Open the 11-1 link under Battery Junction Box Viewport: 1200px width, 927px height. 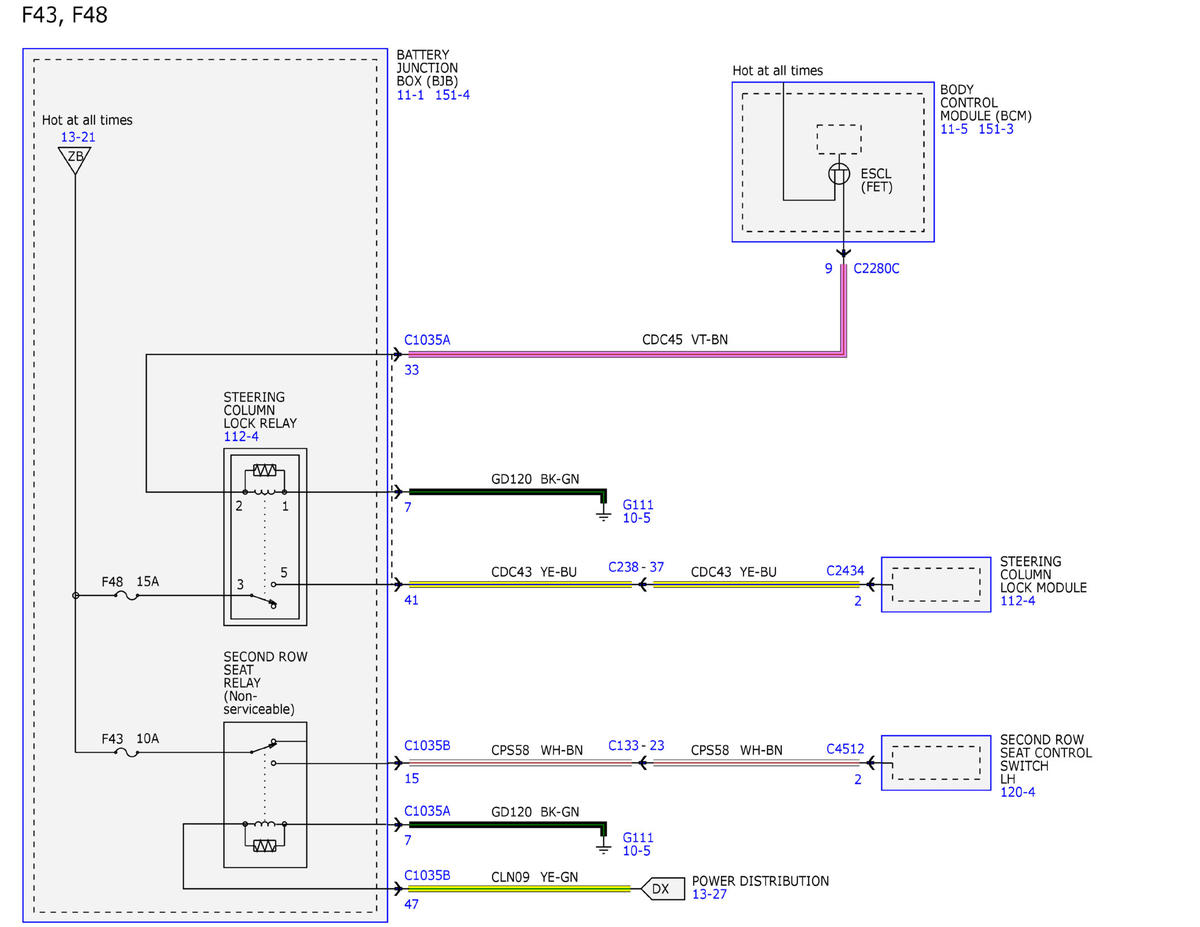(x=411, y=95)
